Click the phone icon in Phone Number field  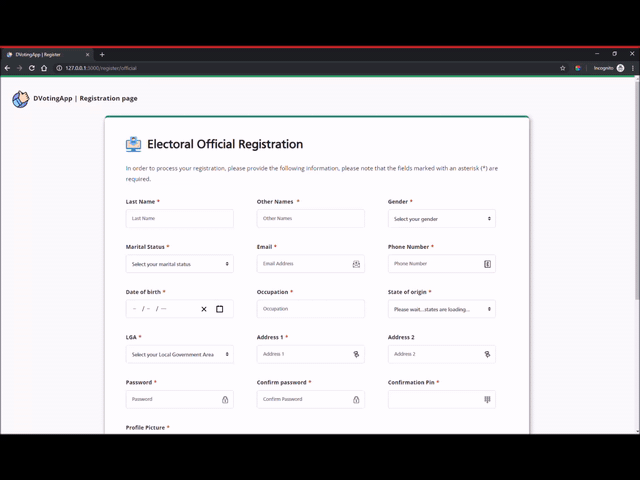487,264
